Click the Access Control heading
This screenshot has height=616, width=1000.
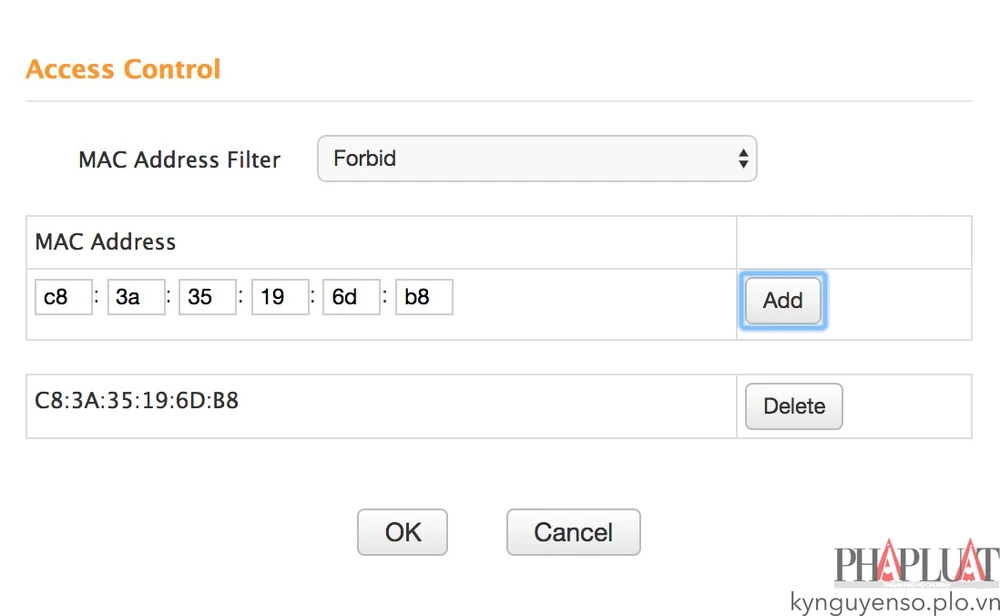click(x=123, y=70)
